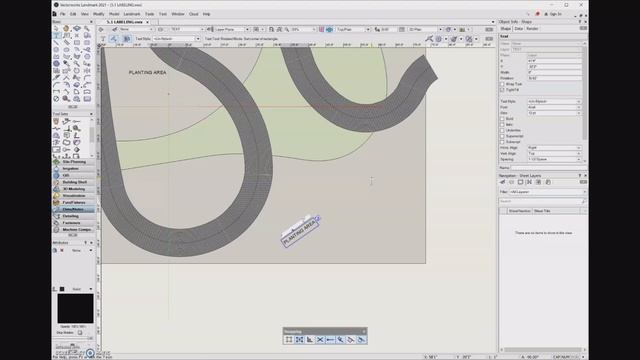Viewport: 640px width, 360px height.
Task: Enable Italic checkbox in Object Info
Action: [x=502, y=124]
